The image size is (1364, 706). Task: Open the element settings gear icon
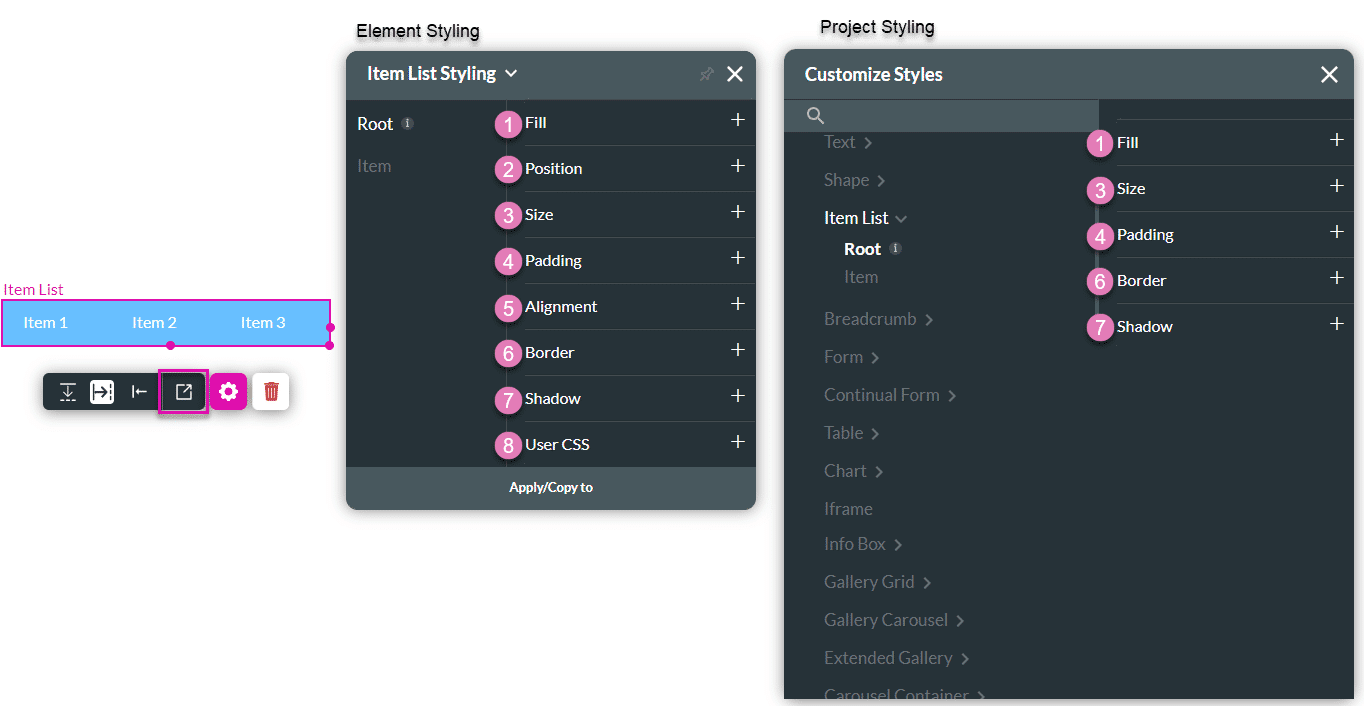[229, 391]
